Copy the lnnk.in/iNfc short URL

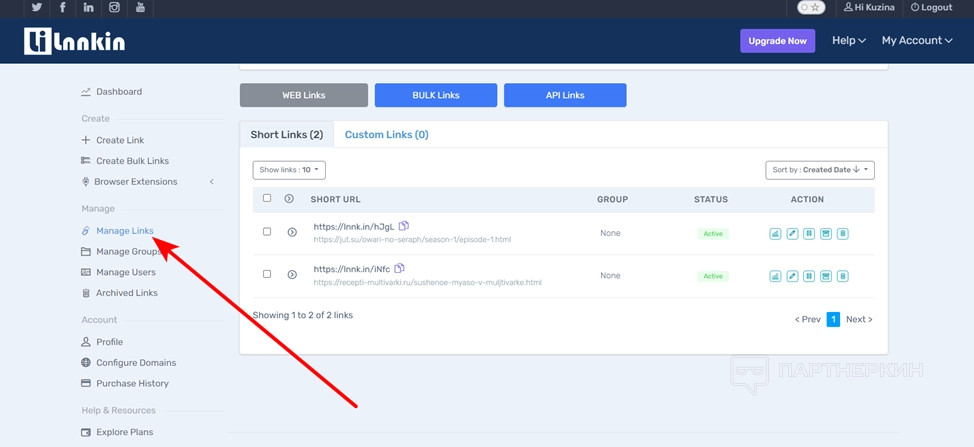click(x=399, y=268)
